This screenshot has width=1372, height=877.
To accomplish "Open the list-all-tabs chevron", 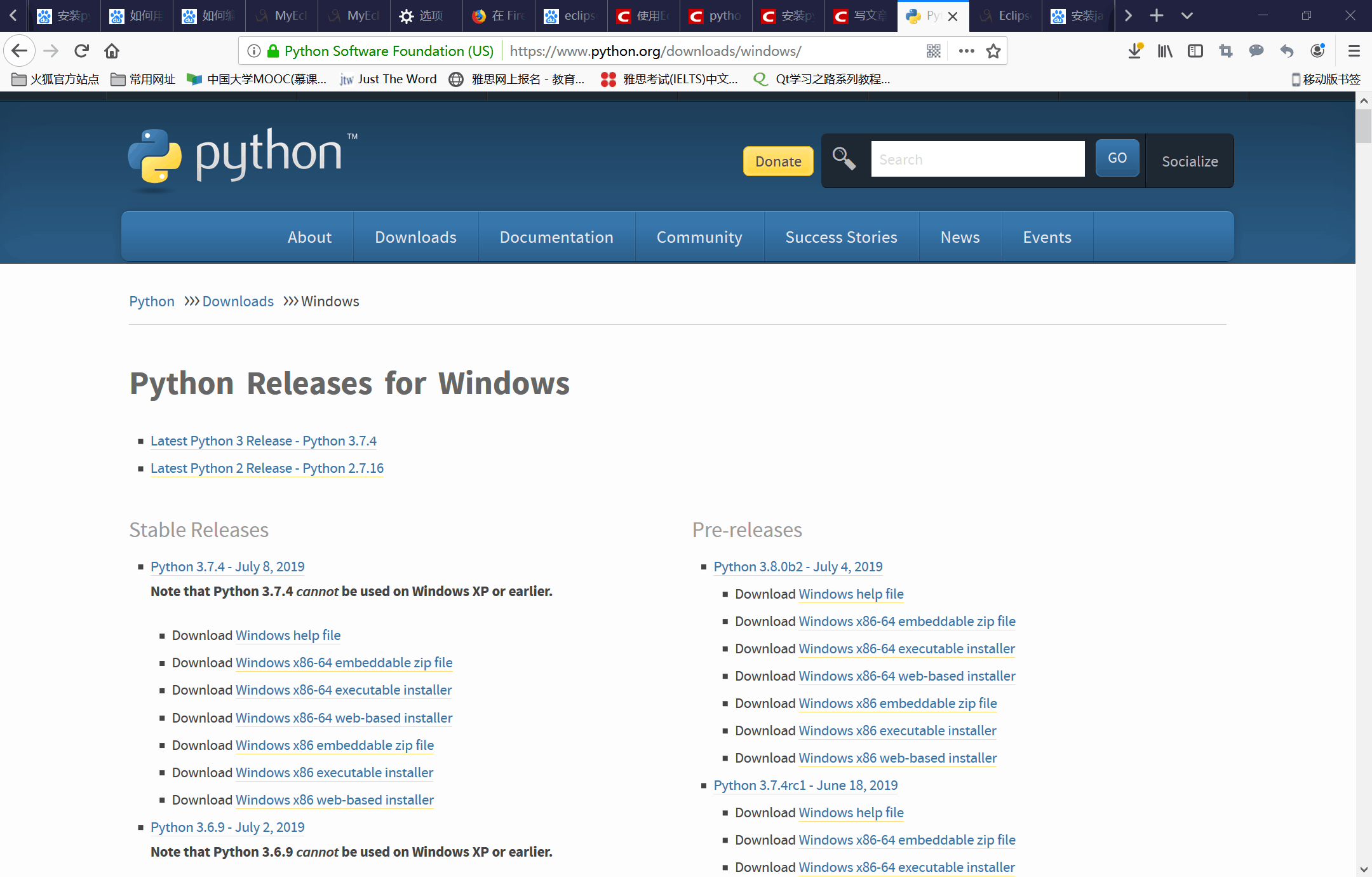I will (1187, 15).
